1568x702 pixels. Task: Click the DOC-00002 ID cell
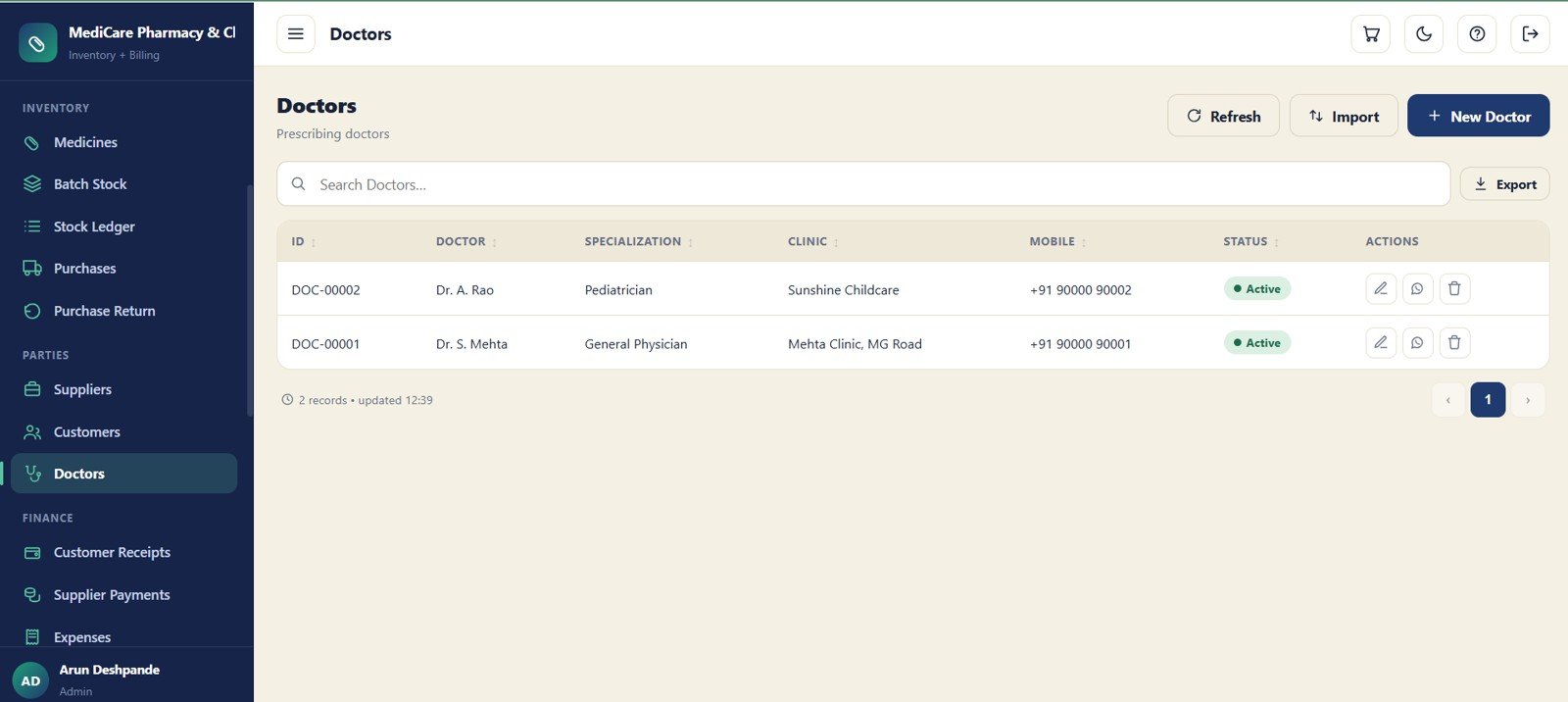click(325, 290)
